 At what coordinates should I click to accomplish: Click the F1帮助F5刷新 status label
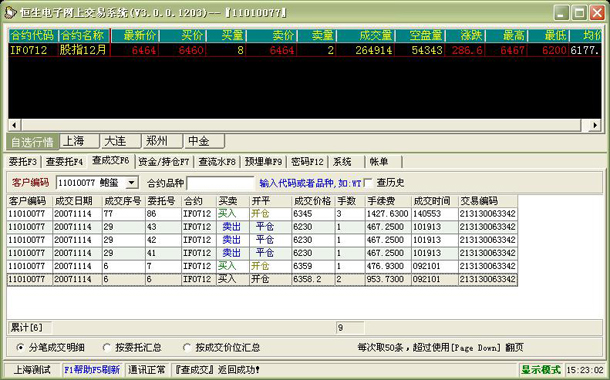click(x=92, y=369)
